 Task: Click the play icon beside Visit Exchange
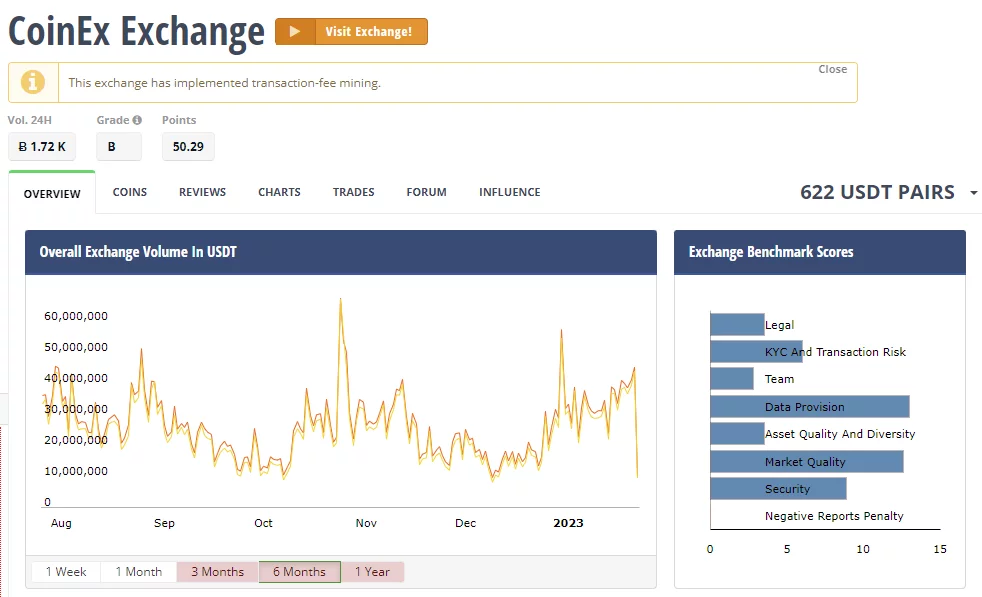tap(294, 32)
